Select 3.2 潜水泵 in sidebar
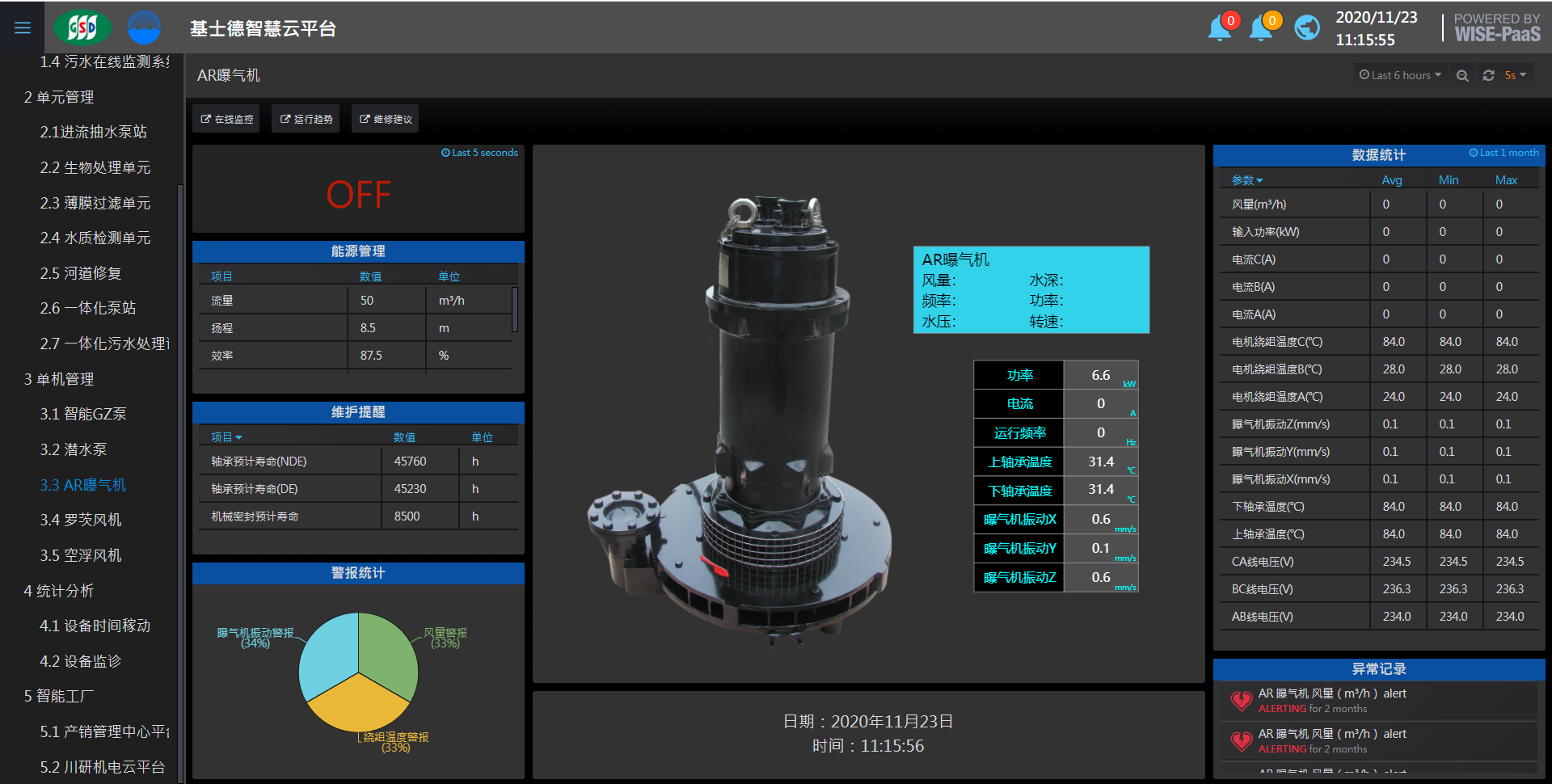Viewport: 1552px width, 784px height. click(x=74, y=449)
